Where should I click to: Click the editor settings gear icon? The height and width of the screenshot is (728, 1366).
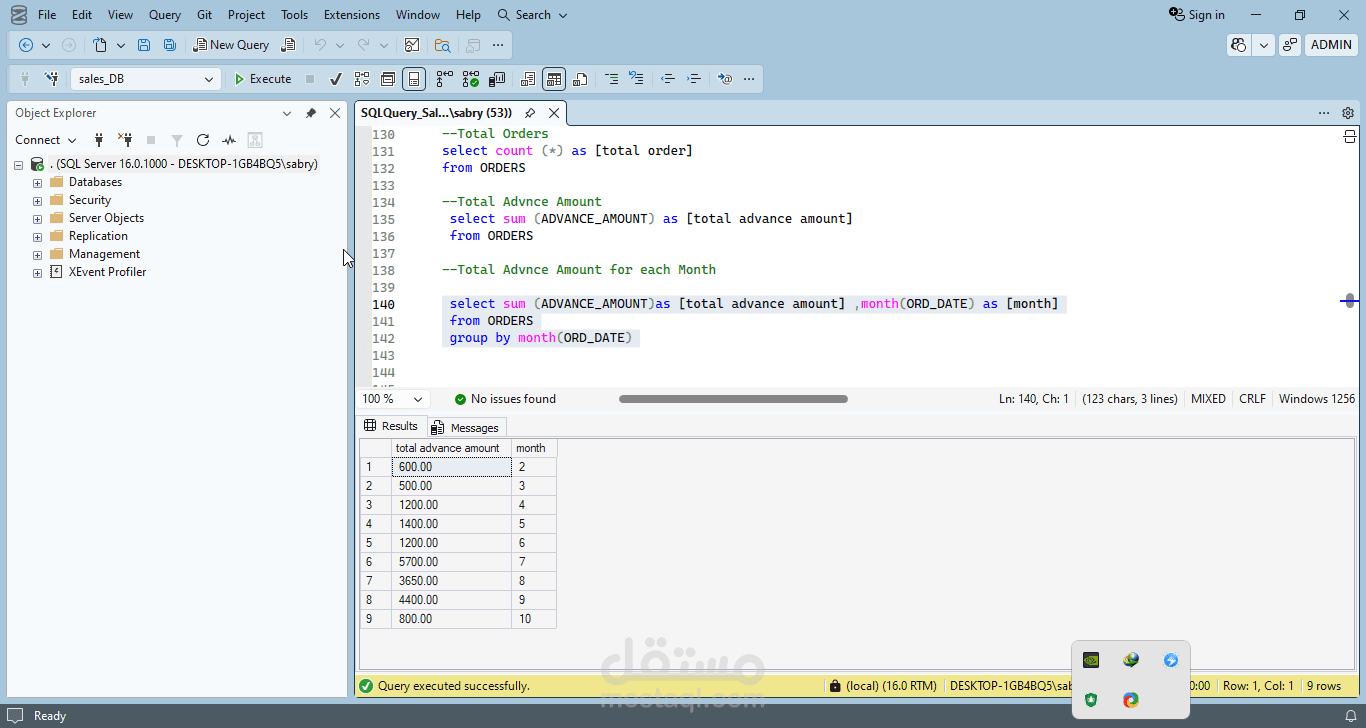1348,113
